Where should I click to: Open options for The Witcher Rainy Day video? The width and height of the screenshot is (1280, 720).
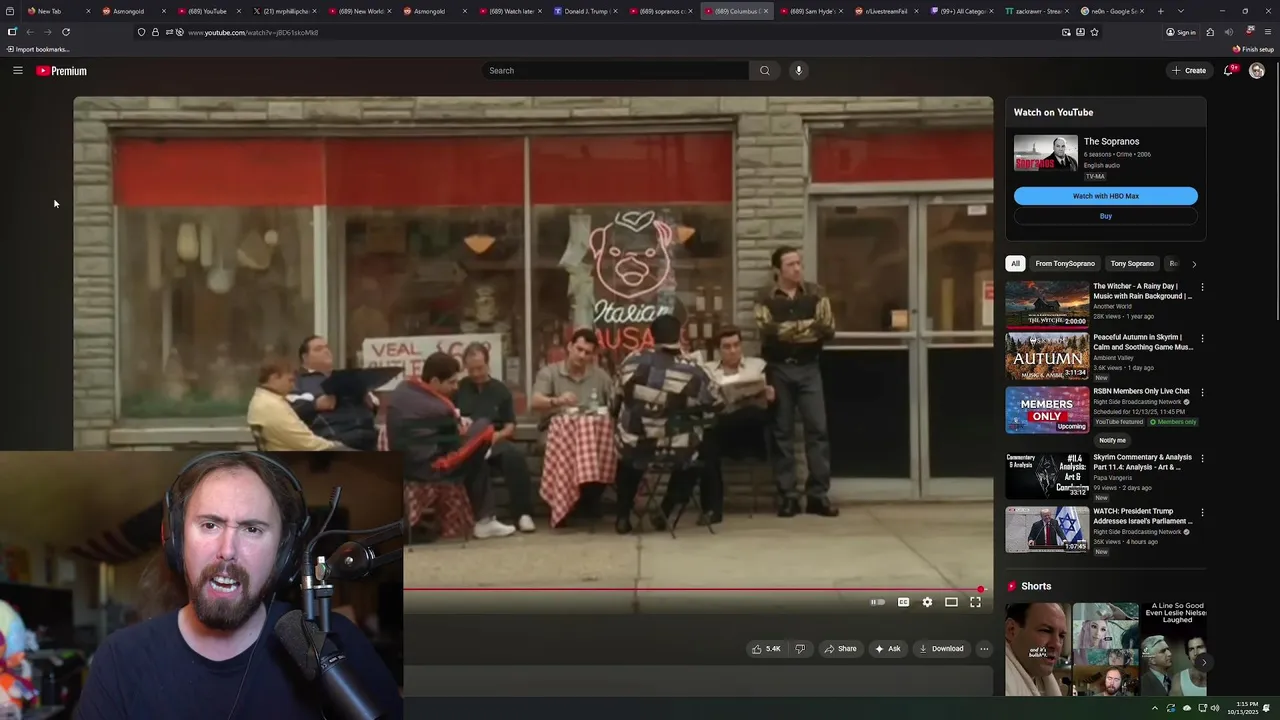pos(1202,287)
